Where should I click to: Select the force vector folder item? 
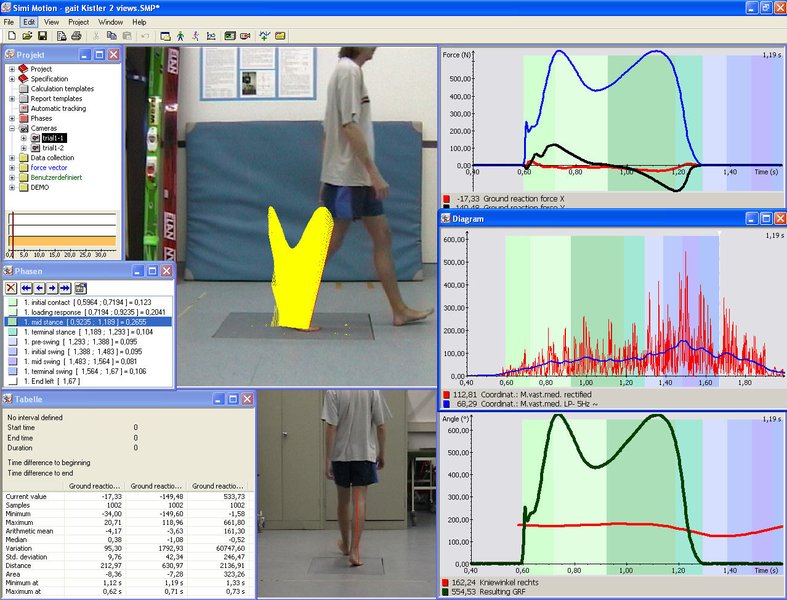(x=50, y=168)
